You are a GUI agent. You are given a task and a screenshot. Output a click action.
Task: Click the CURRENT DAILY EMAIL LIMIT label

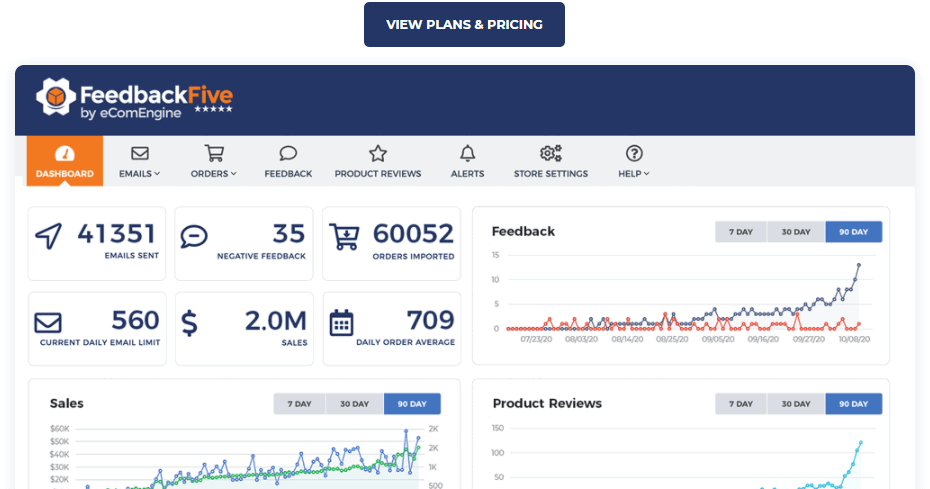coord(100,342)
